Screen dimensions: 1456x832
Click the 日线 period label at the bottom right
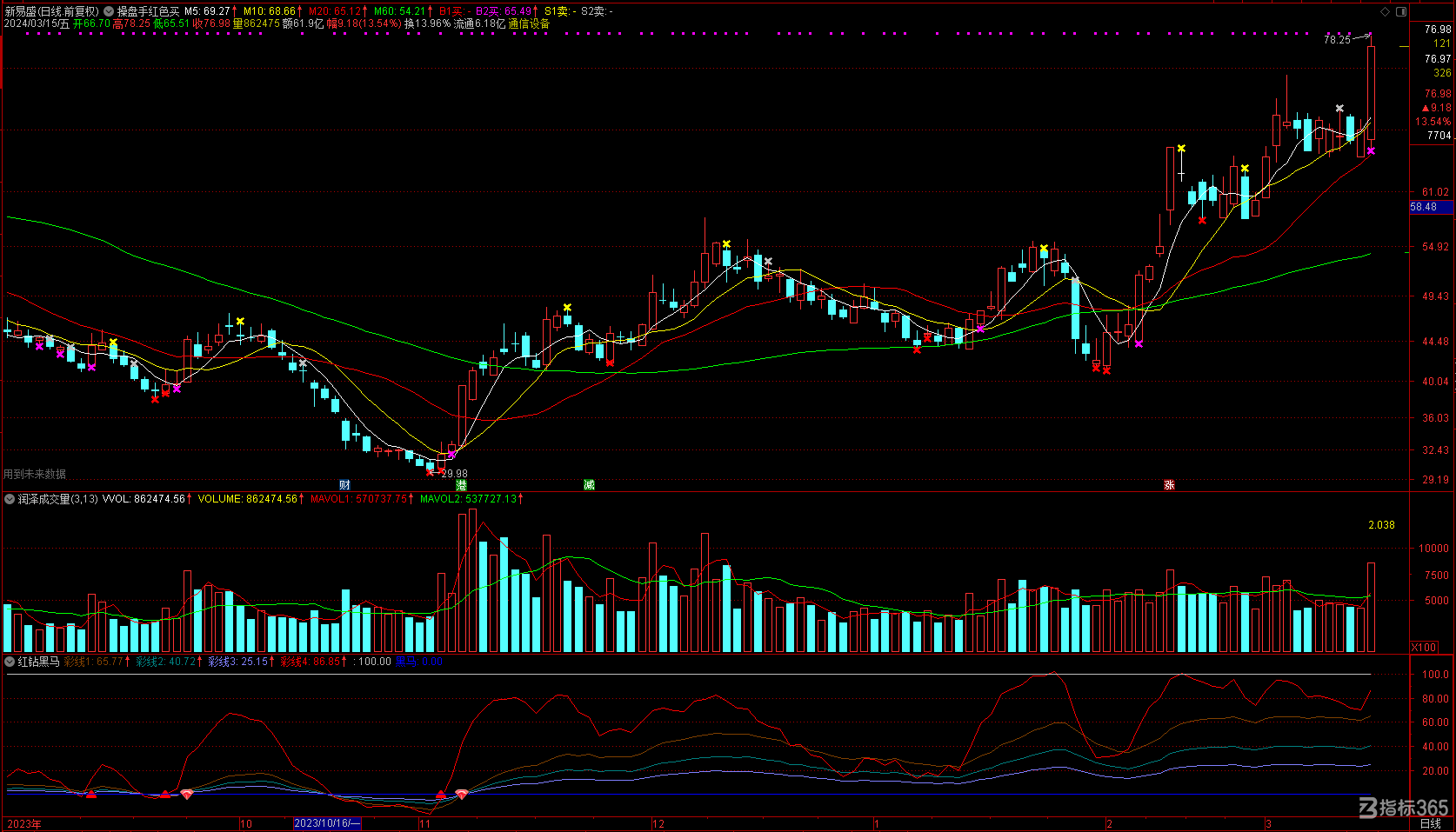click(1430, 823)
